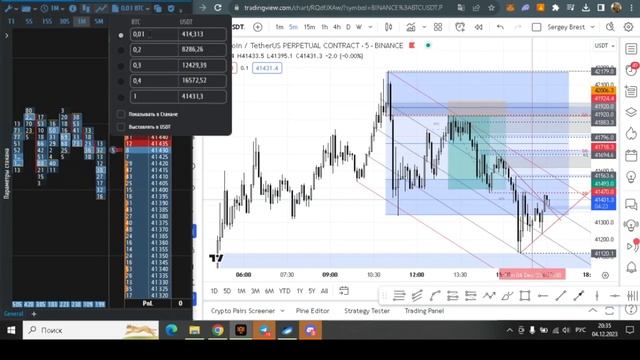Open the candlestick chart style selector
This screenshot has height=360, width=640.
pos(388,27)
